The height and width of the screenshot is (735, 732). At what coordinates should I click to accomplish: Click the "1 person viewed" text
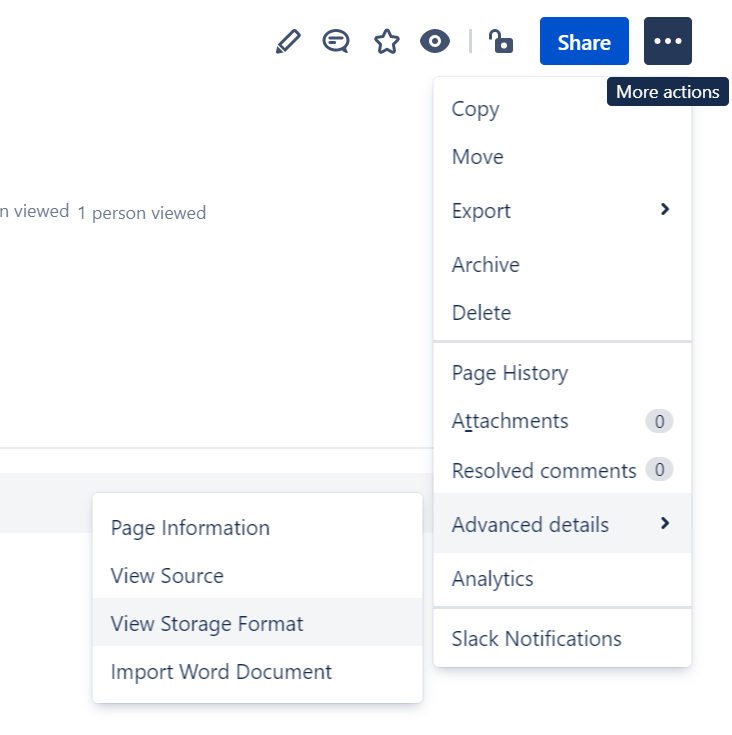(142, 213)
